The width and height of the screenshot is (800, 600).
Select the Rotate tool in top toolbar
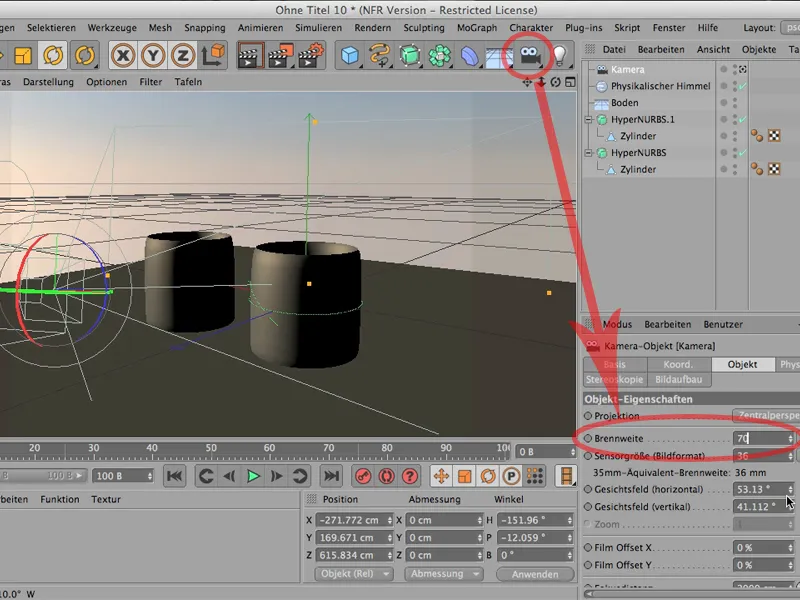tap(53, 55)
